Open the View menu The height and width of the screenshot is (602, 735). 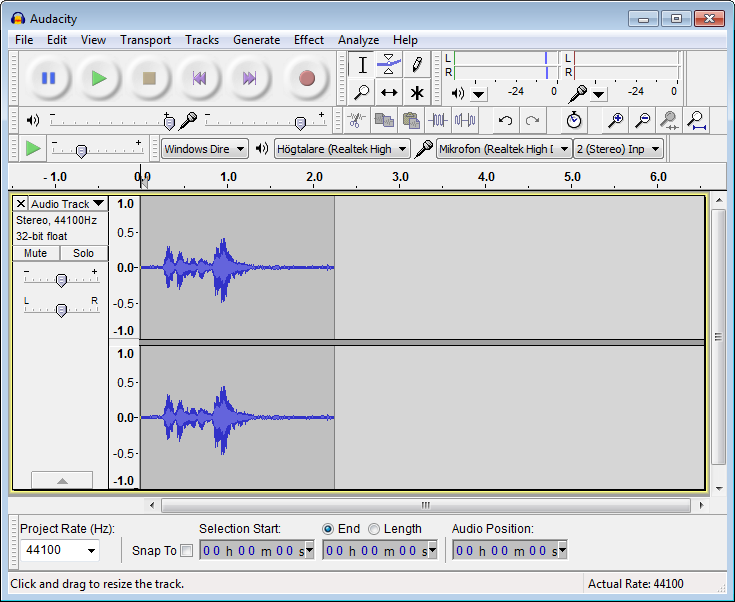coord(93,40)
